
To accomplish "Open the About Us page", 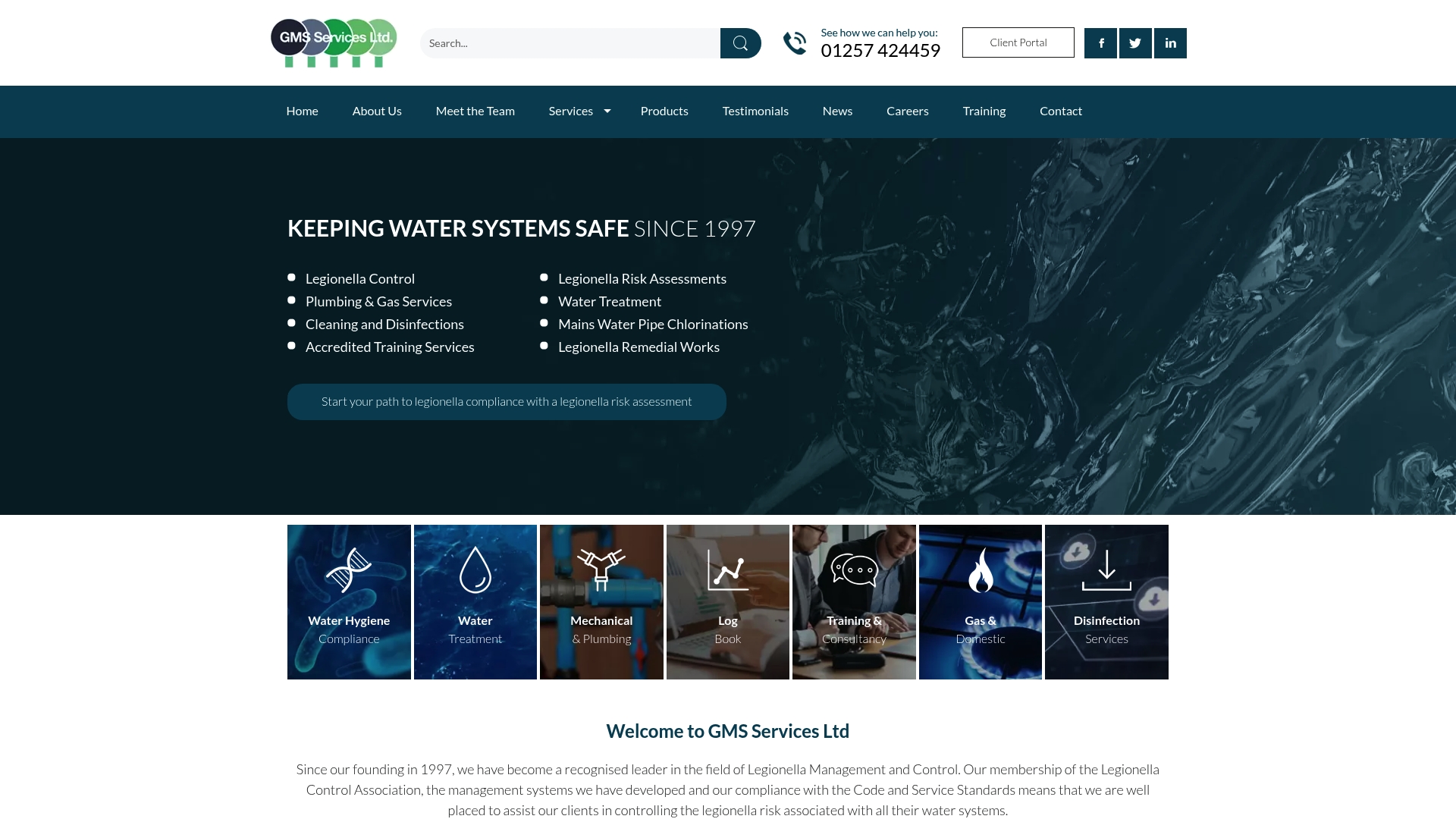I will 377,111.
